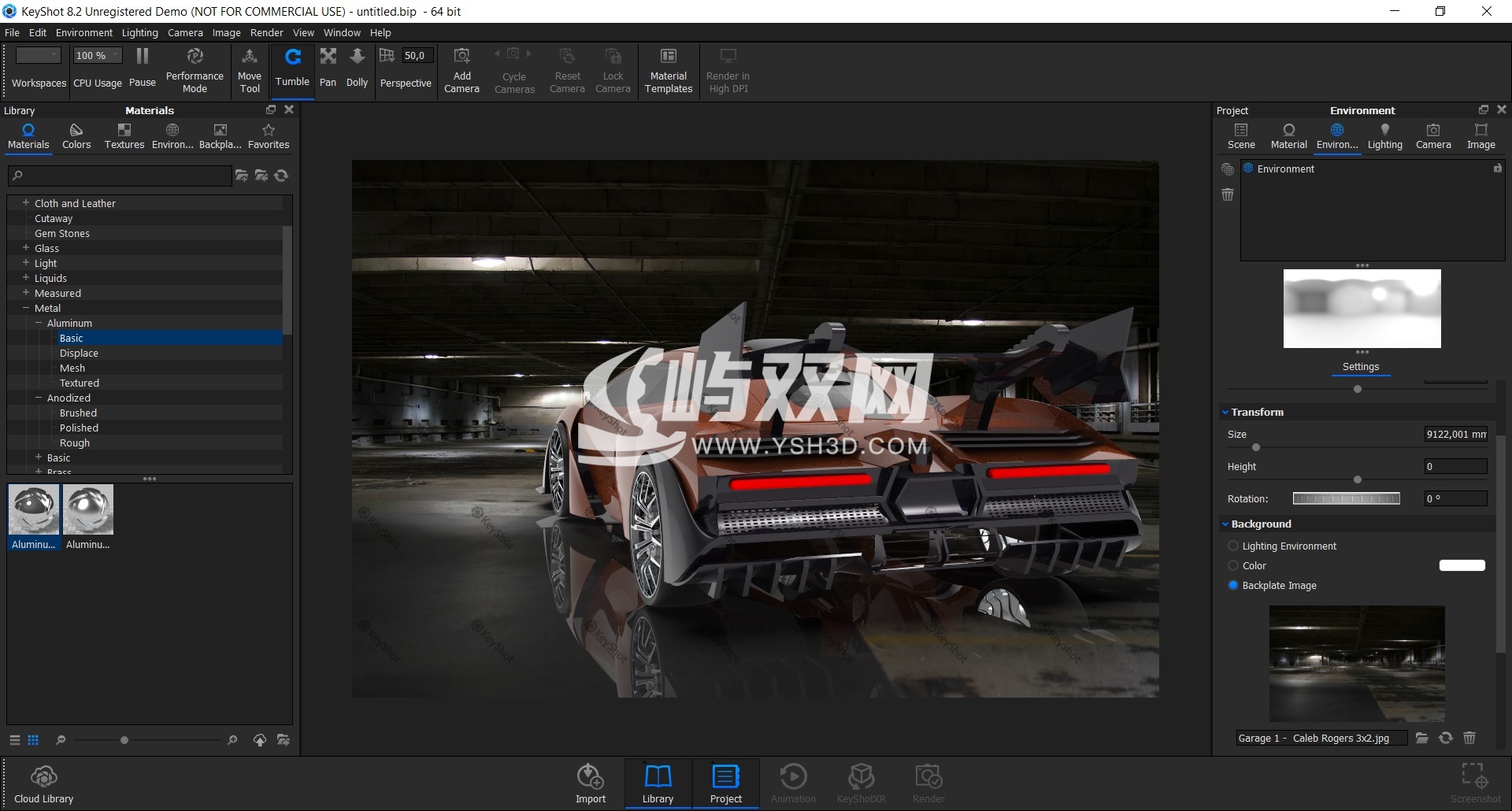The width and height of the screenshot is (1512, 811).
Task: Switch the library to grid view
Action: 33,740
